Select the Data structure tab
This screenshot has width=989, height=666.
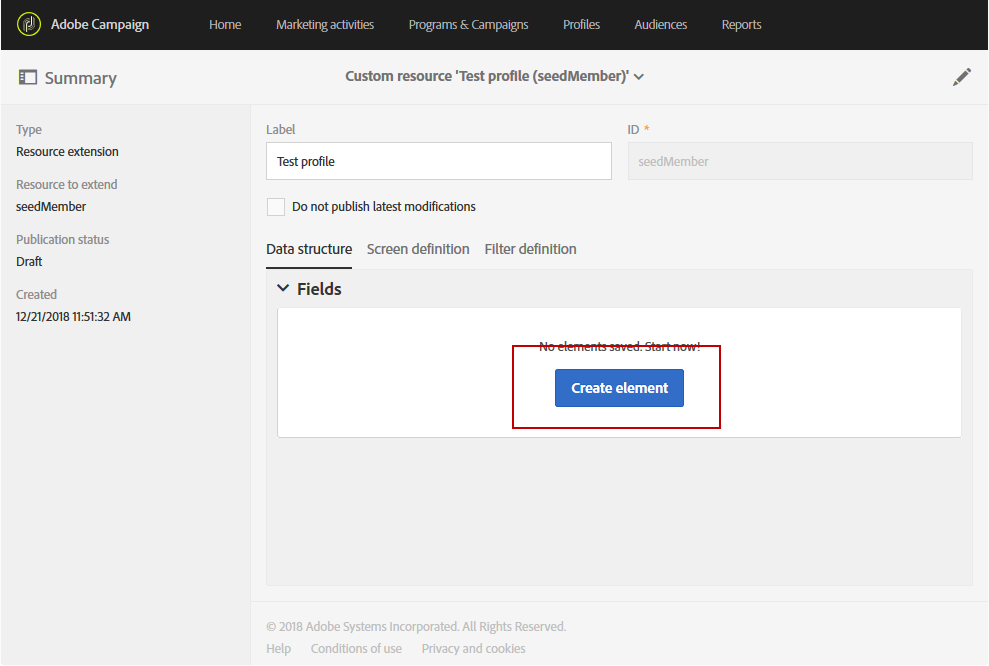309,249
